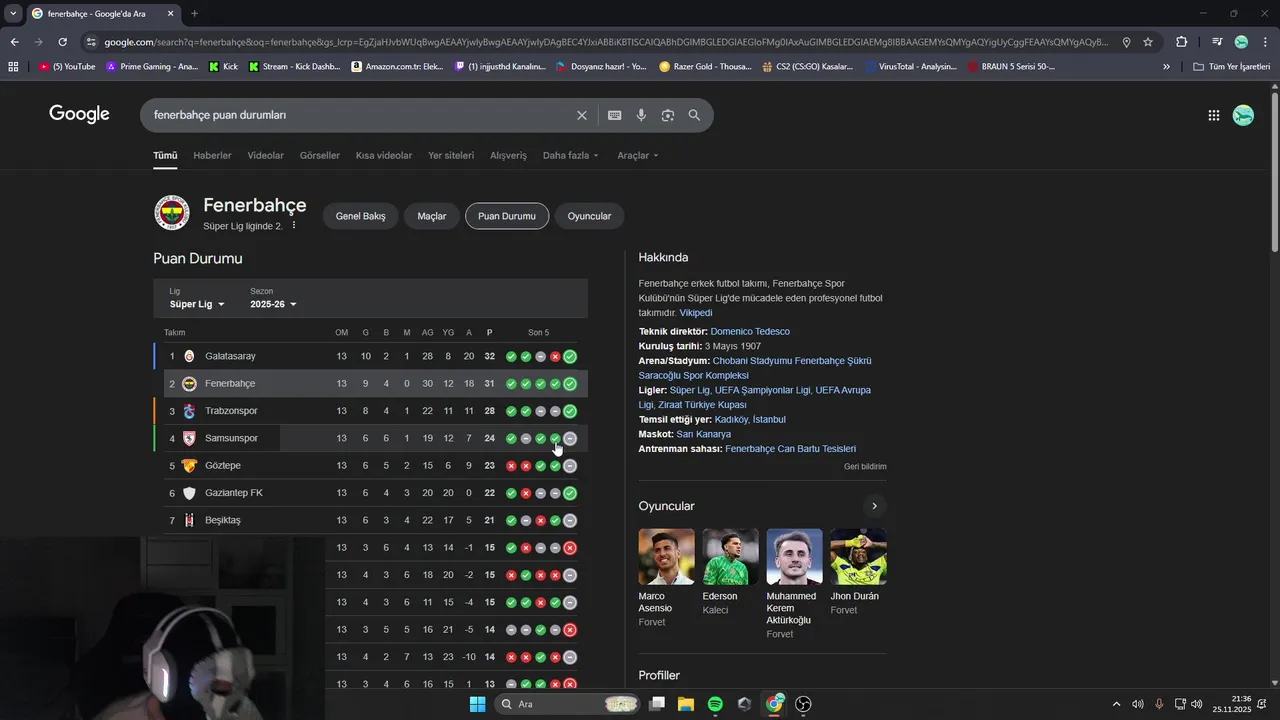Open the Google apps grid

[1214, 115]
